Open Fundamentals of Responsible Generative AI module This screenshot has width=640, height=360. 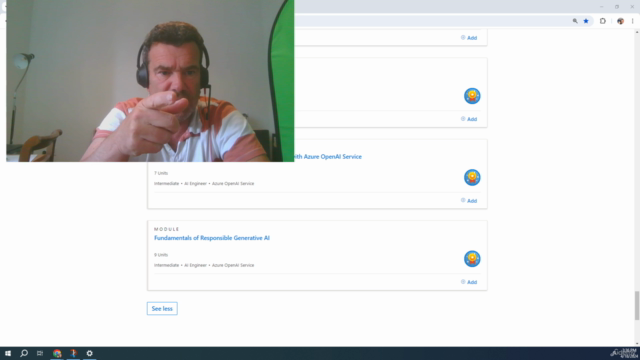pyautogui.click(x=211, y=238)
